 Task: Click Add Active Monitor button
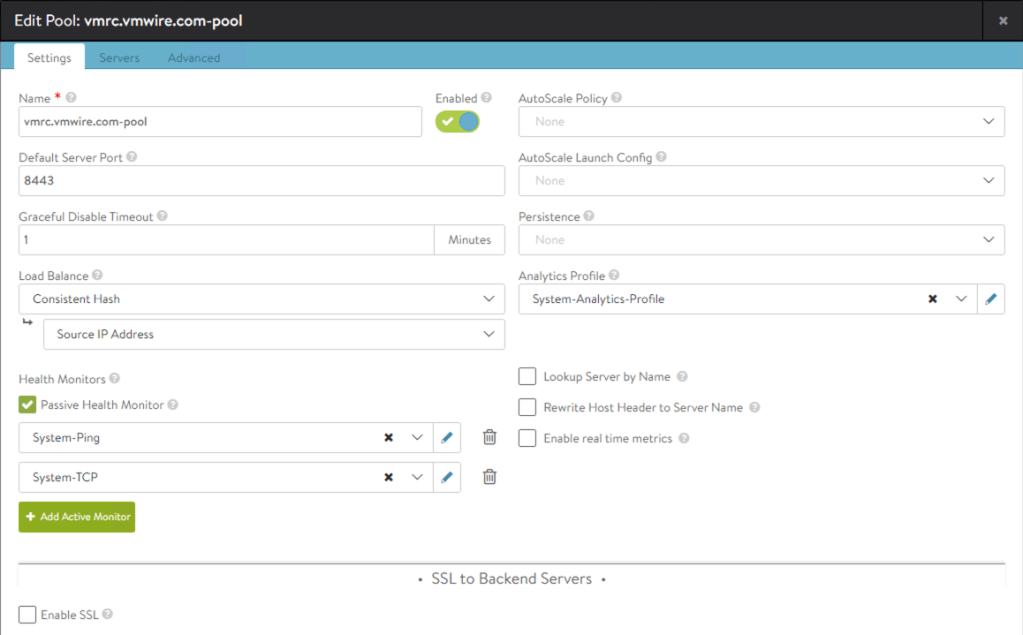pyautogui.click(x=76, y=517)
